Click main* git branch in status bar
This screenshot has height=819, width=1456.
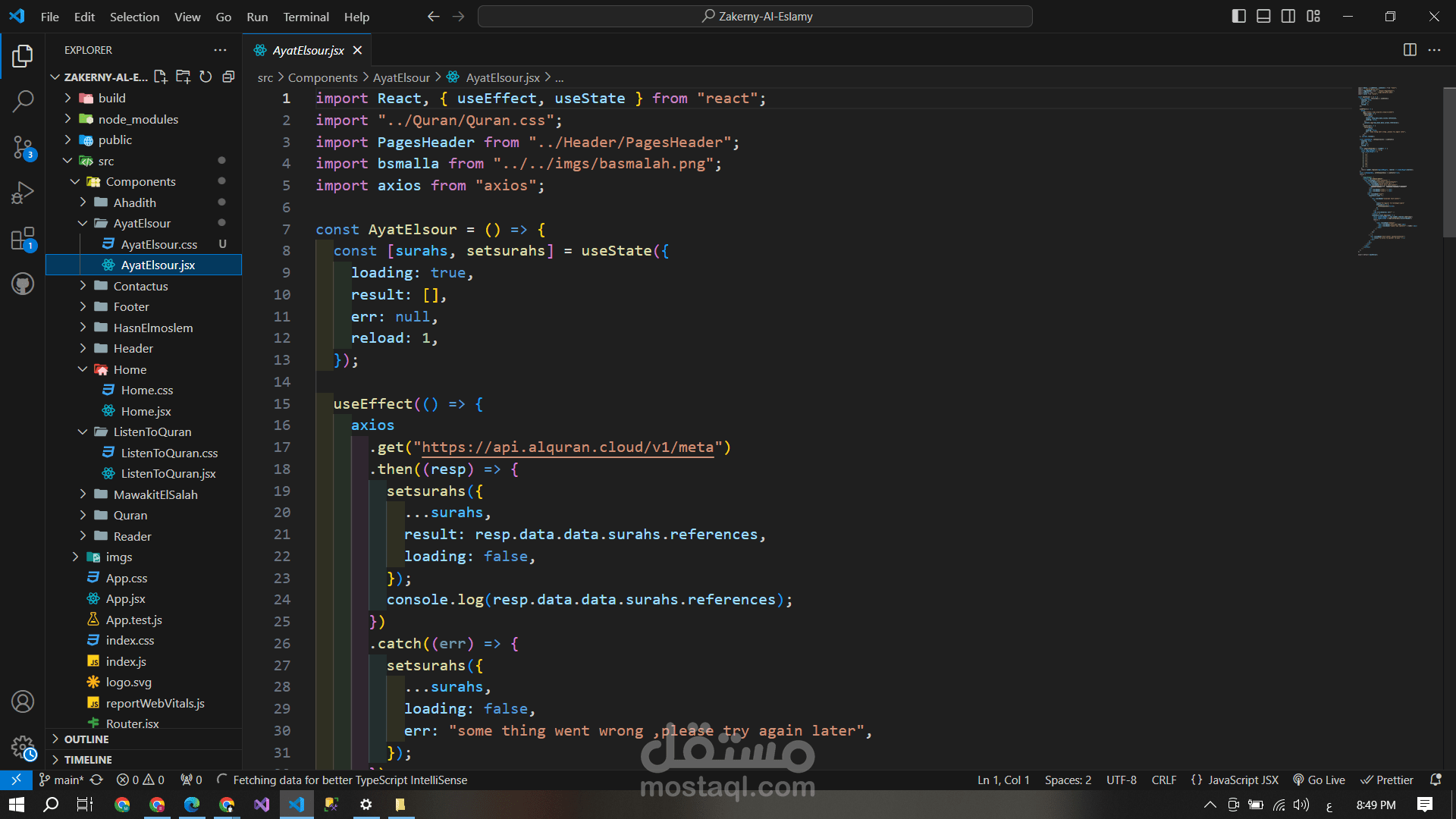[x=61, y=780]
